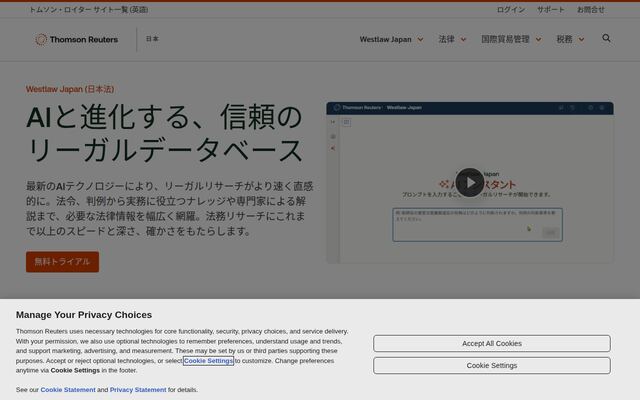The image size is (640, 400).
Task: Open the Westlaw Japan nav item
Action: click(385, 40)
